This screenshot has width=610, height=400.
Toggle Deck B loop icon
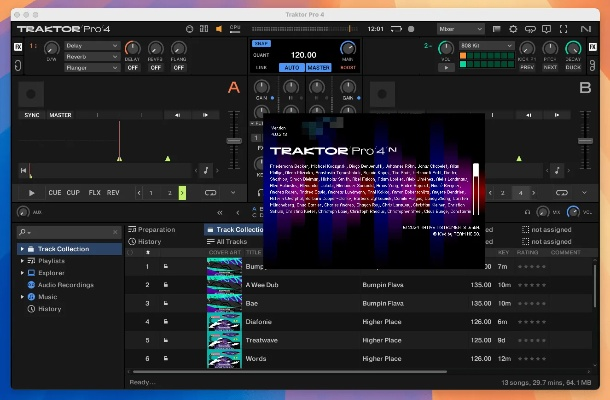[x=562, y=193]
